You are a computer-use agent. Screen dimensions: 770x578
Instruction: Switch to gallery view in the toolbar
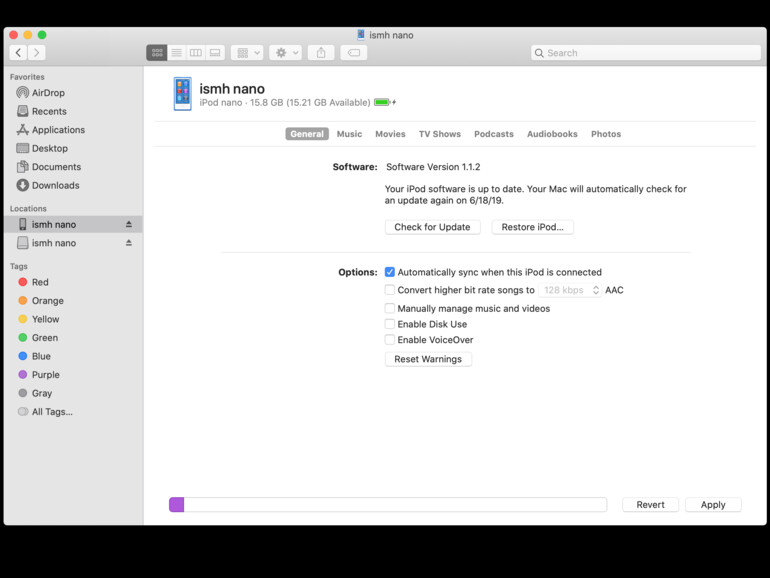tap(215, 53)
